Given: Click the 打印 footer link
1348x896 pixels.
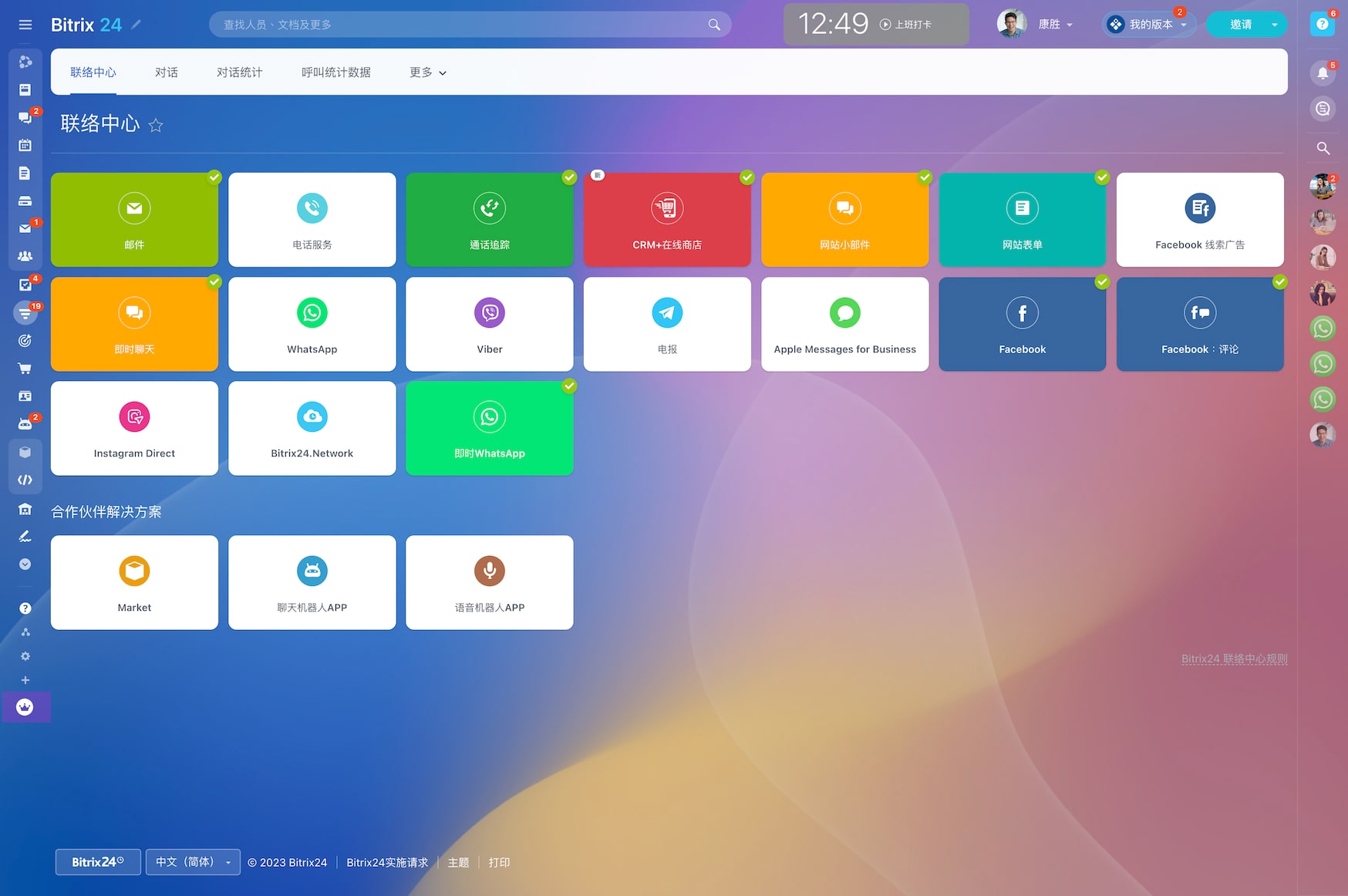Looking at the screenshot, I should click(499, 862).
